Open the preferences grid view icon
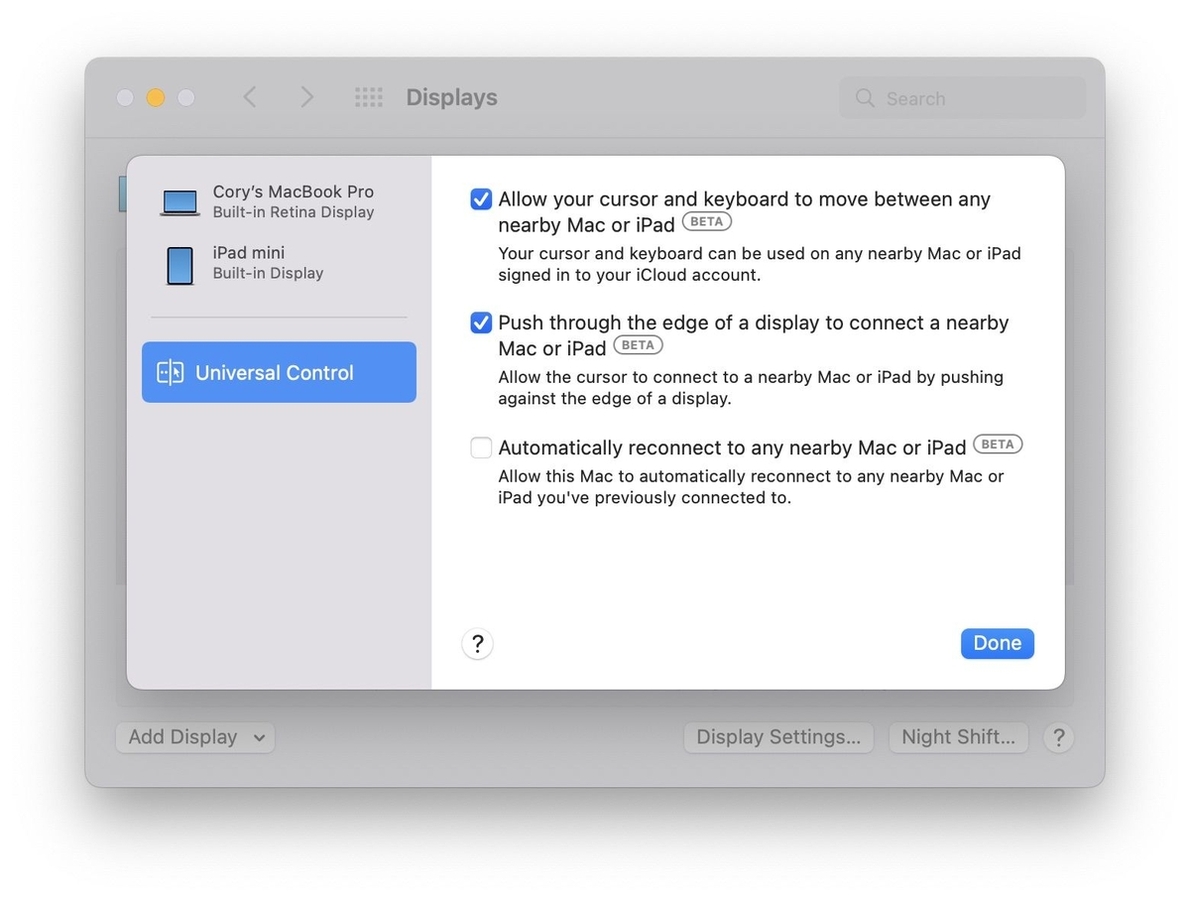This screenshot has height=900, width=1190. 368,97
